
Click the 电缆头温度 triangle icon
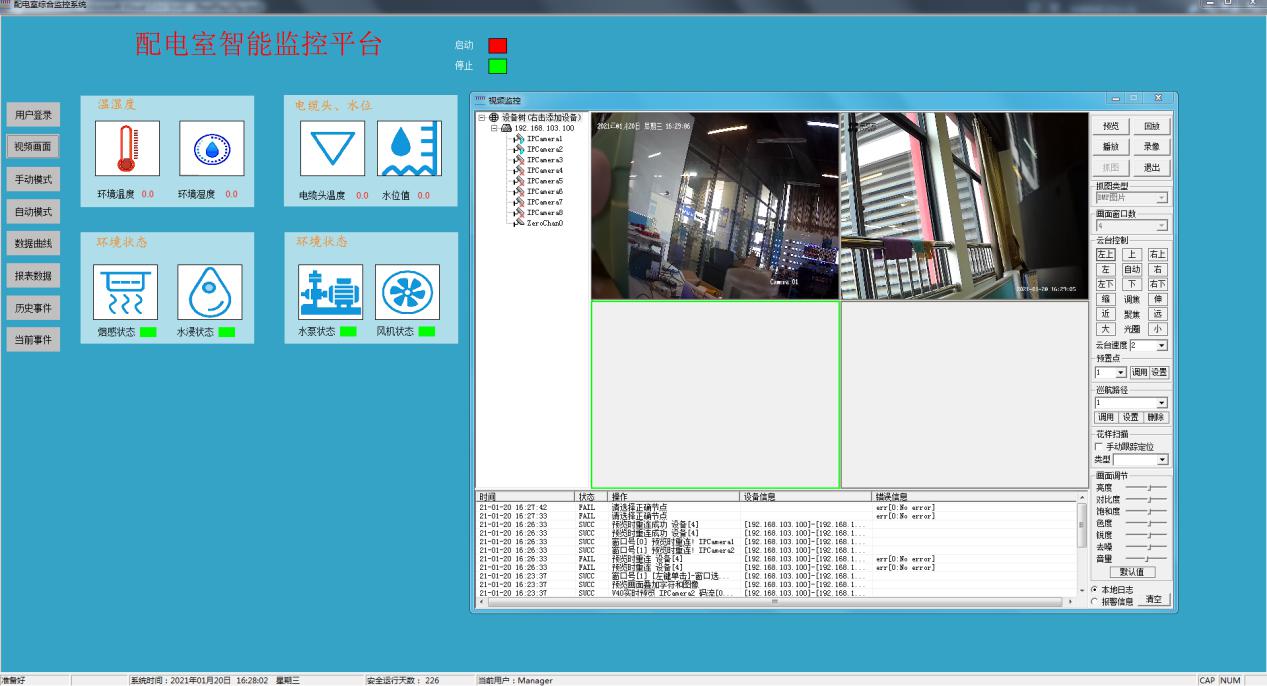point(332,148)
